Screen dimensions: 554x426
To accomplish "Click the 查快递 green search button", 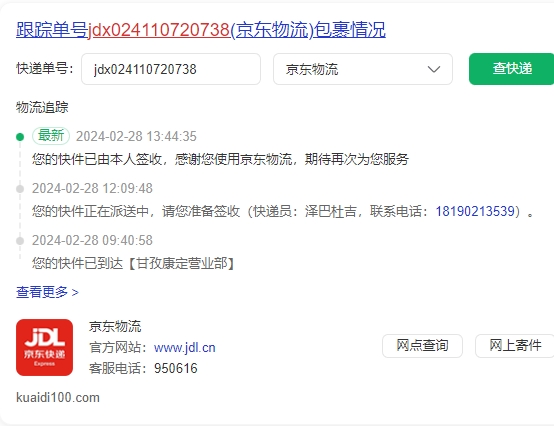I will coord(512,69).
